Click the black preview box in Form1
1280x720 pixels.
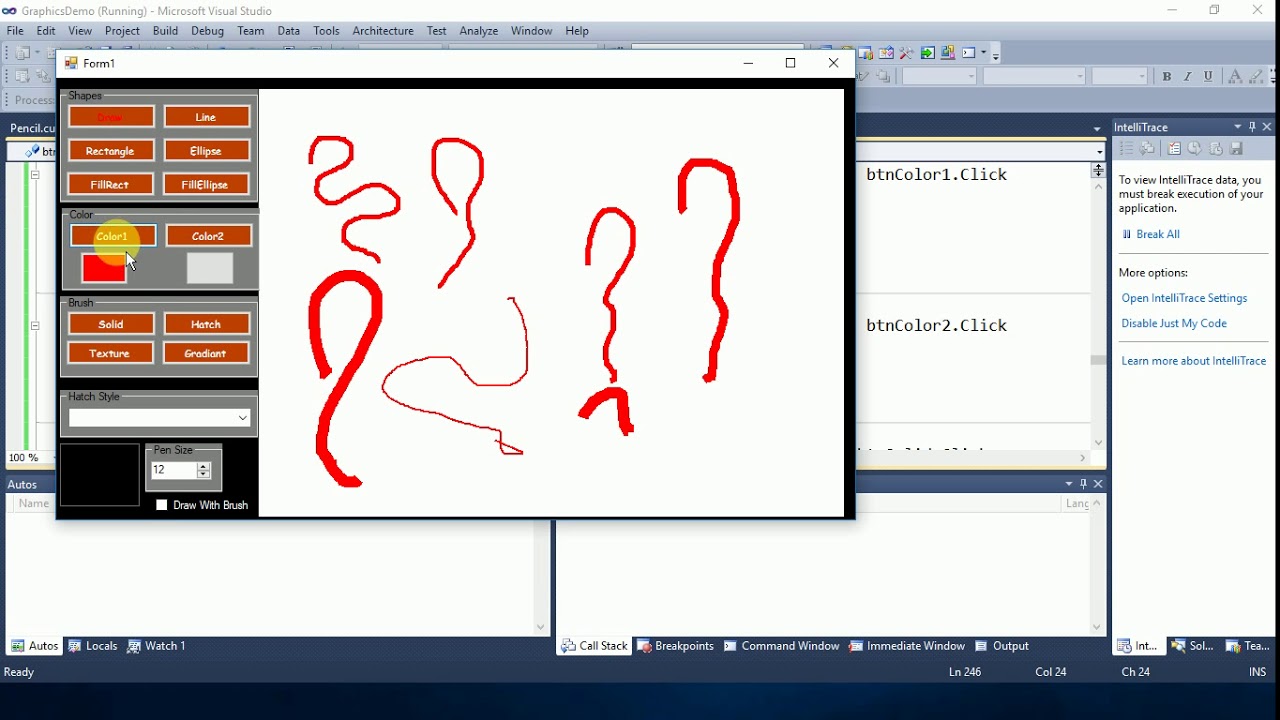(x=100, y=475)
